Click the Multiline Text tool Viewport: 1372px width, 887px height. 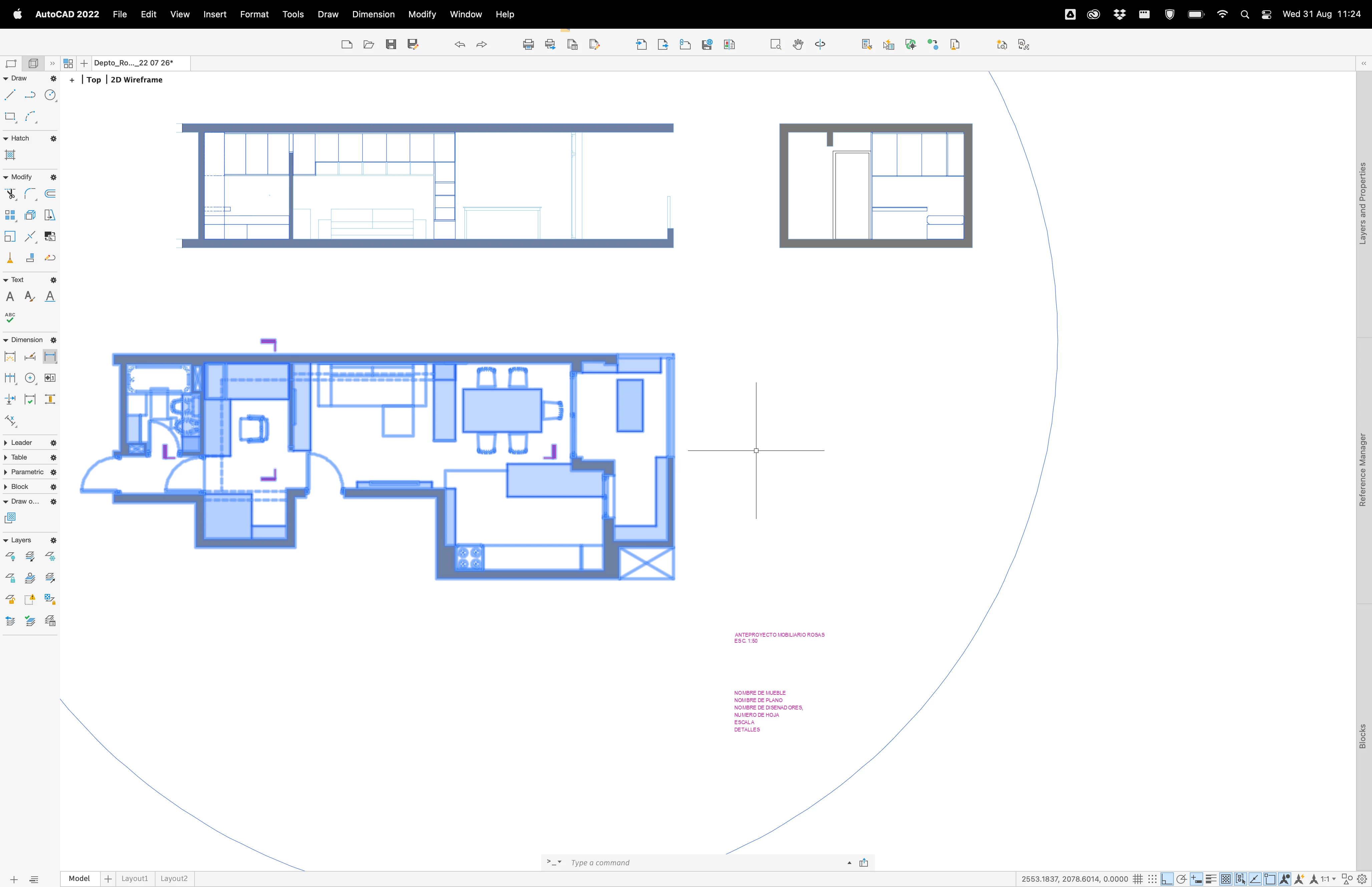(10, 297)
